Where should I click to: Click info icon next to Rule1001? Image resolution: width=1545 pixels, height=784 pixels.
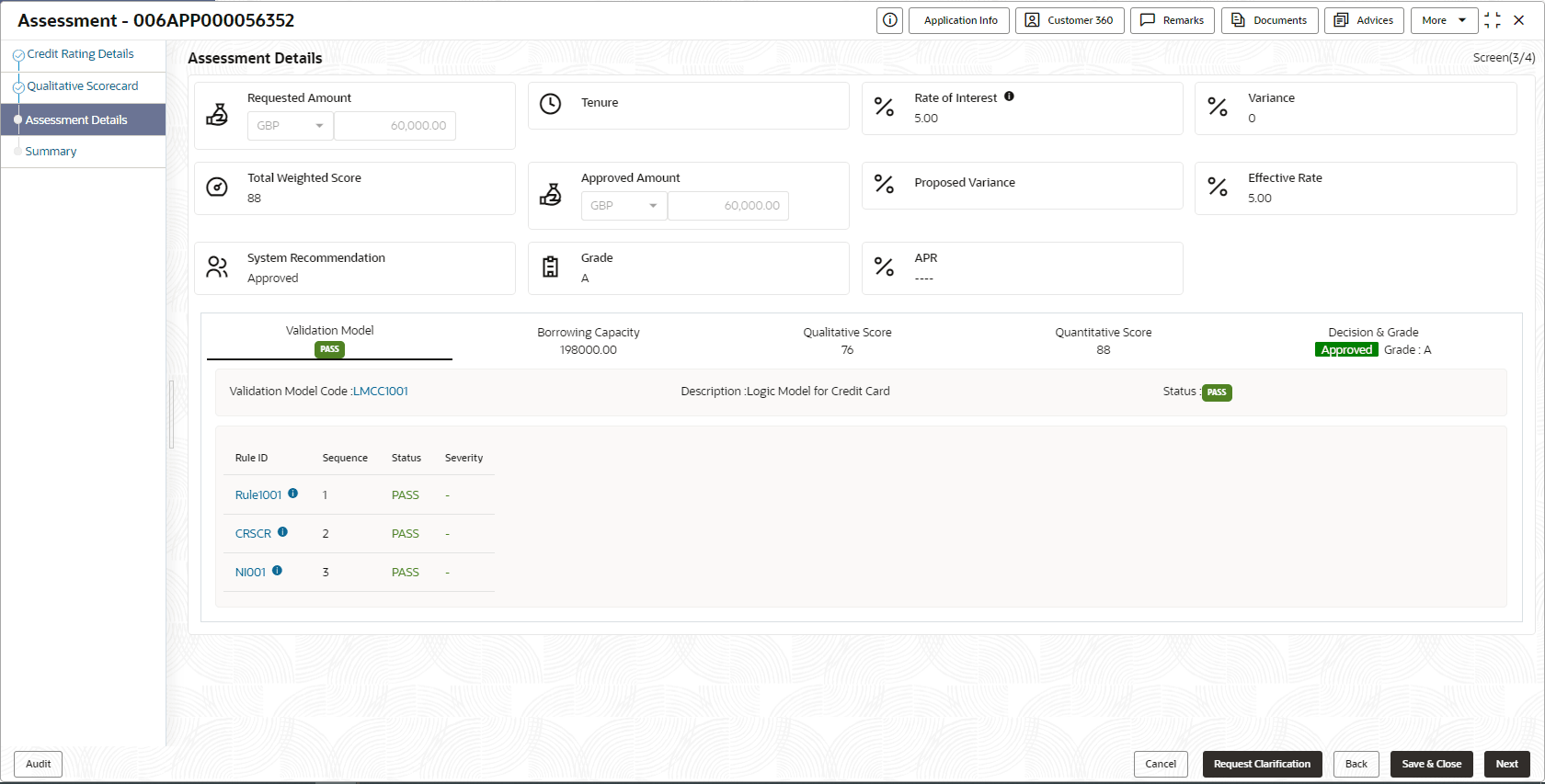click(293, 494)
